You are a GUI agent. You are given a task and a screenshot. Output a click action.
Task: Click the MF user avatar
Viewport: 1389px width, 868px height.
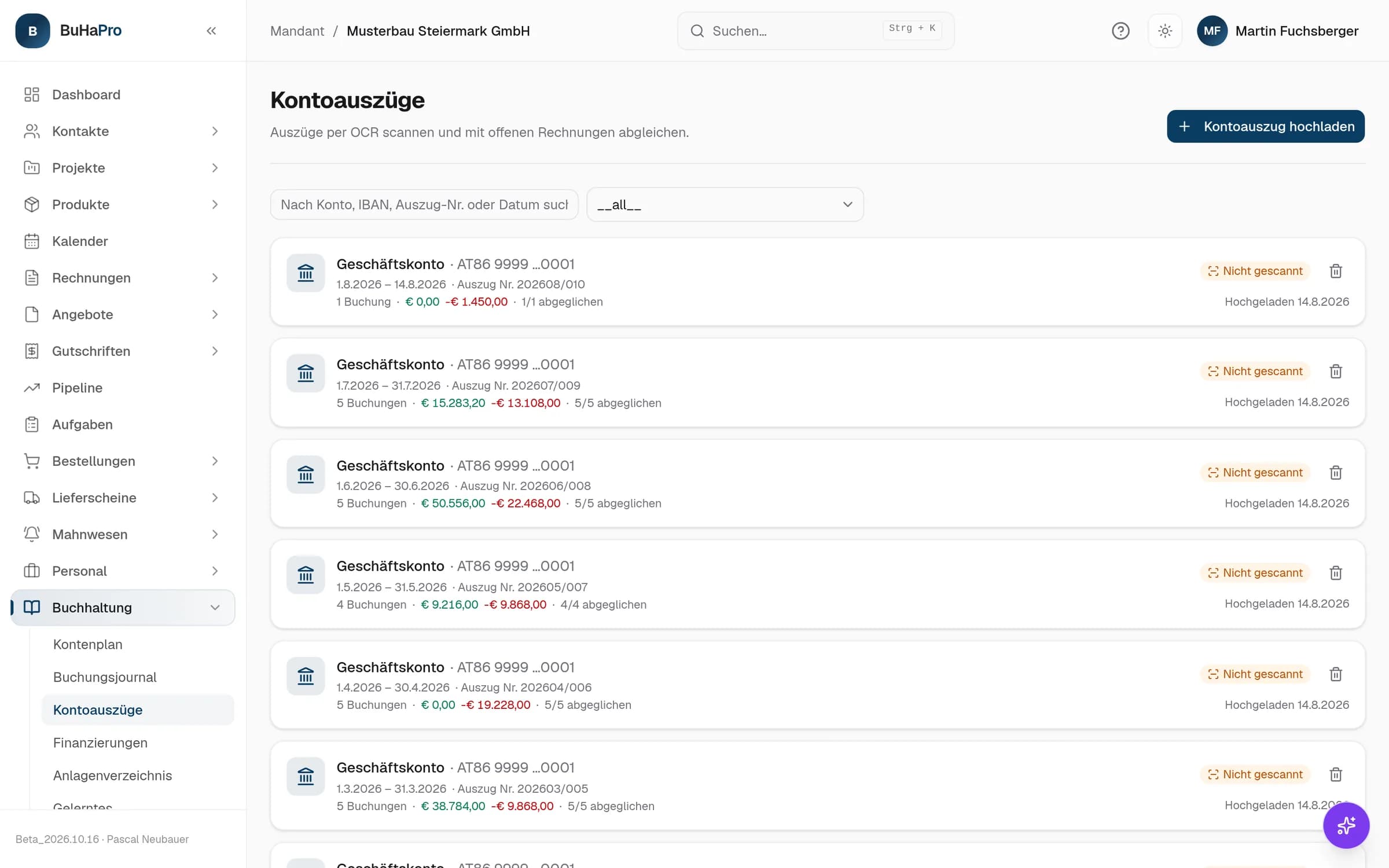[x=1212, y=31]
